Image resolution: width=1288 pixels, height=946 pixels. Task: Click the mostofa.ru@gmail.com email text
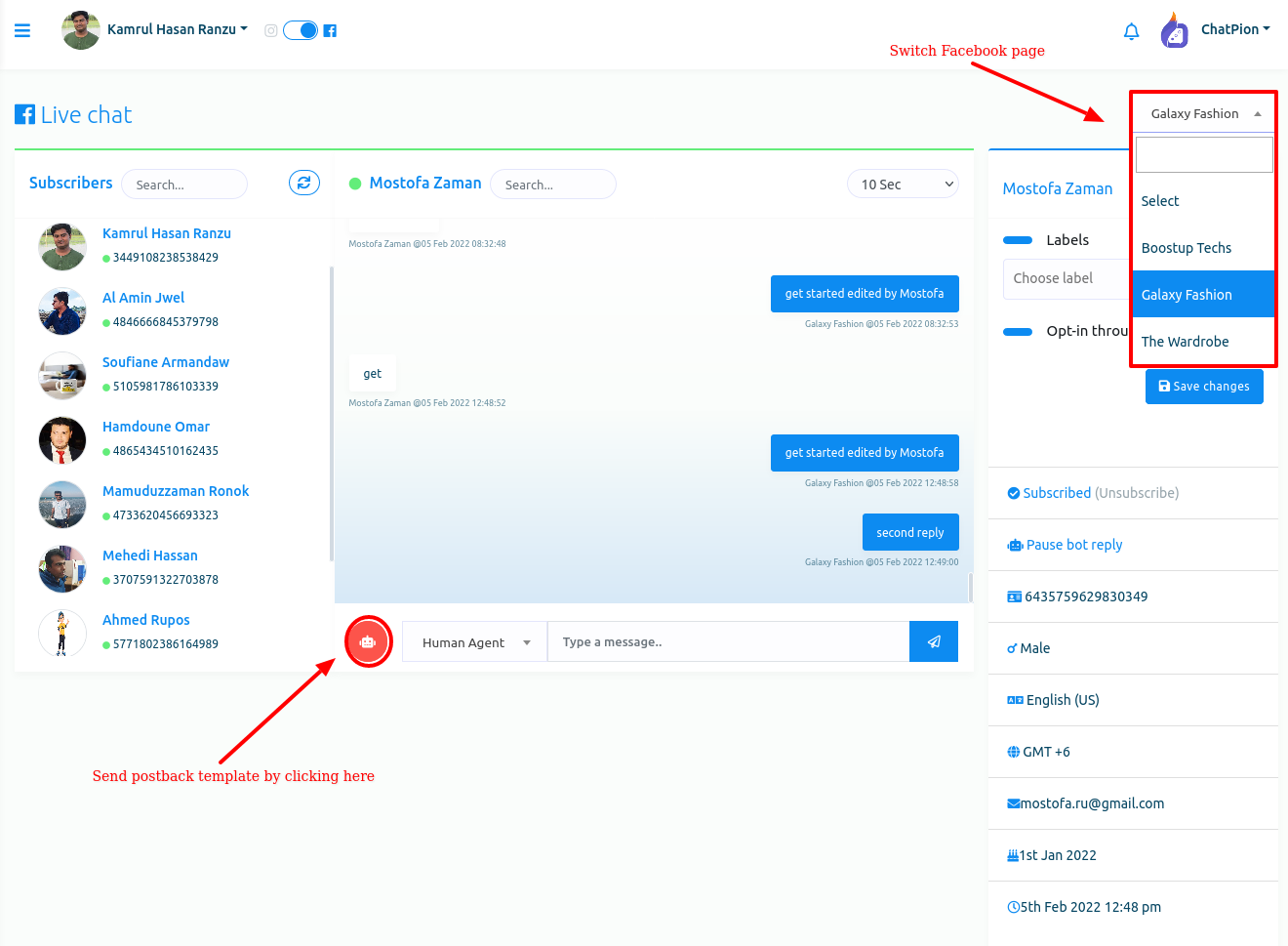[1093, 803]
